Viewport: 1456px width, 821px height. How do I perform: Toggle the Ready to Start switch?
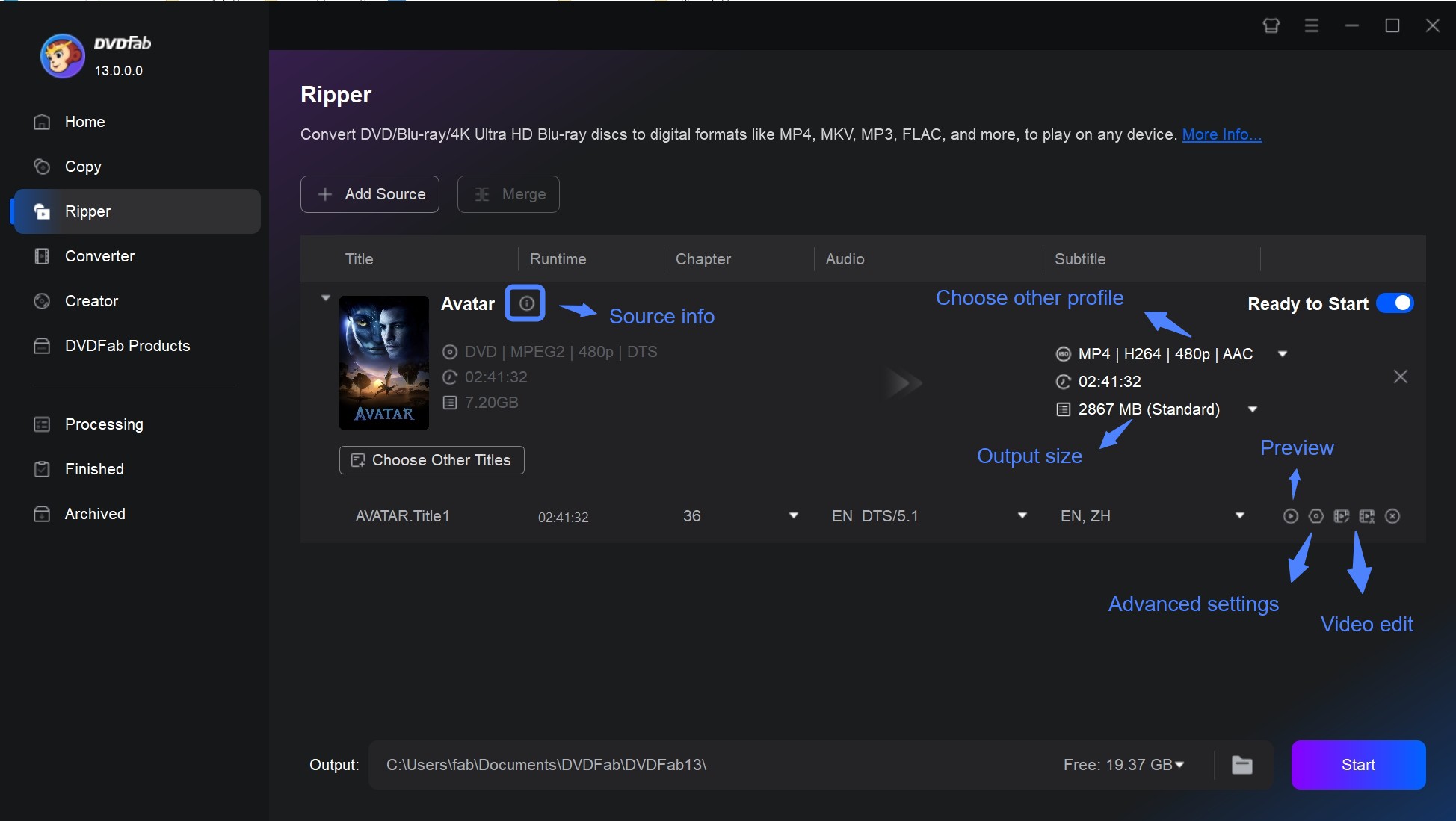[1396, 303]
